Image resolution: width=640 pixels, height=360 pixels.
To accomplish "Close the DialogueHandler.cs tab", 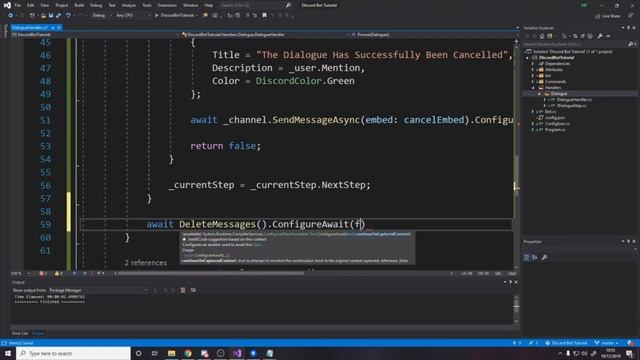I will point(59,27).
